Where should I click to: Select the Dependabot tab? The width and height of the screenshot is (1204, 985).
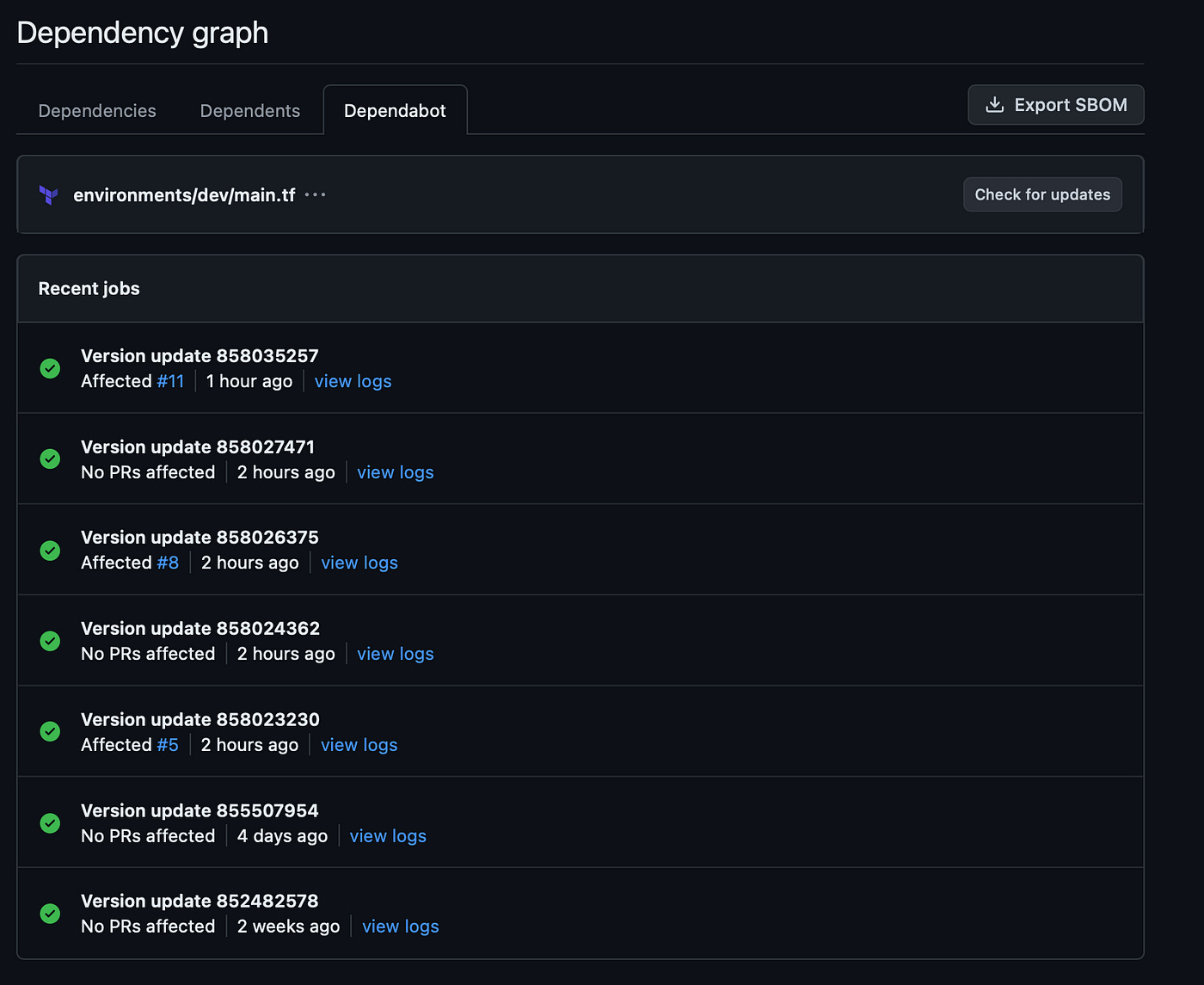(395, 111)
